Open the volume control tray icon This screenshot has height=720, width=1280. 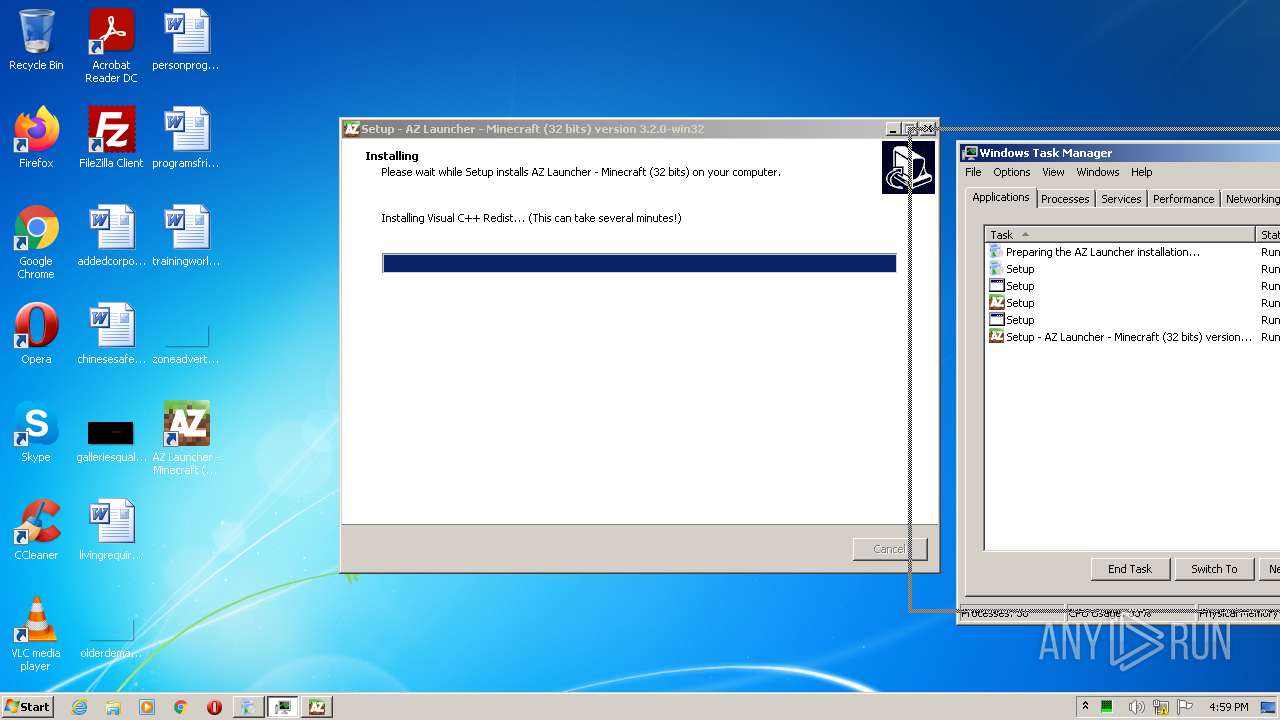coord(1136,707)
